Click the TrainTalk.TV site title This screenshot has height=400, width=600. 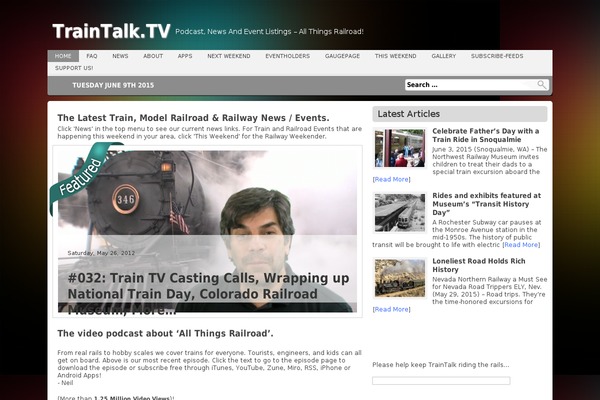[x=111, y=31]
